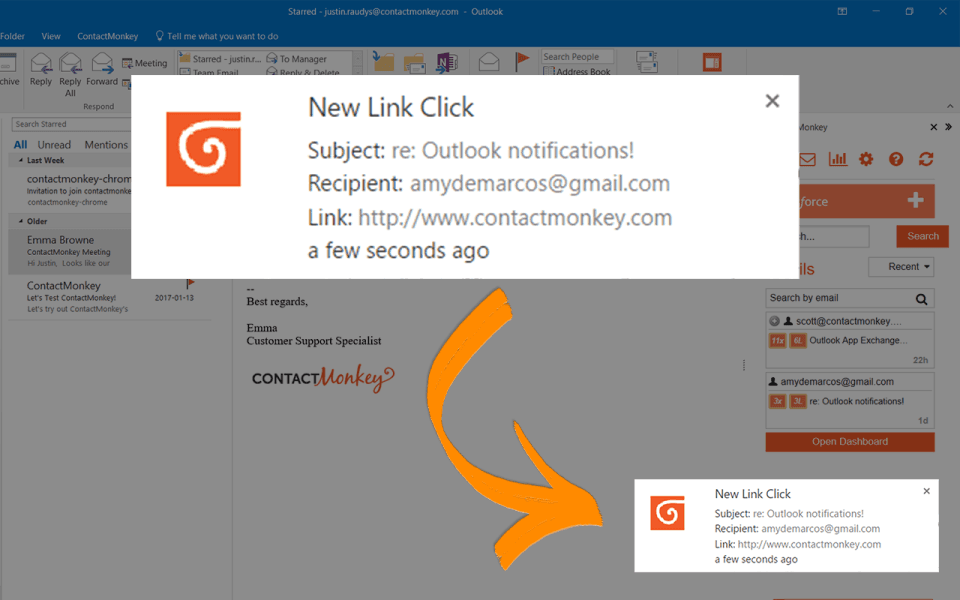This screenshot has width=960, height=600.
Task: Open 're: Outlook notifications!' in sidebar
Action: click(x=857, y=401)
